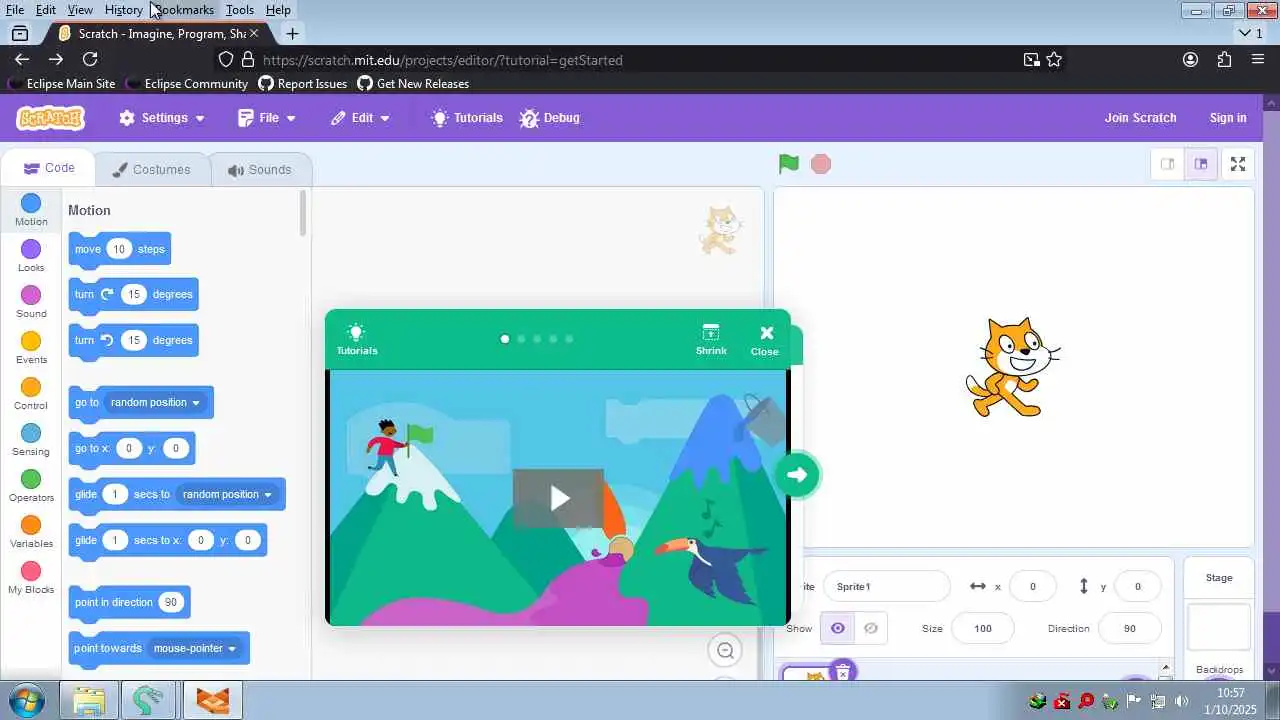Image resolution: width=1280 pixels, height=720 pixels.
Task: Select the Sensing block category
Action: click(x=31, y=440)
